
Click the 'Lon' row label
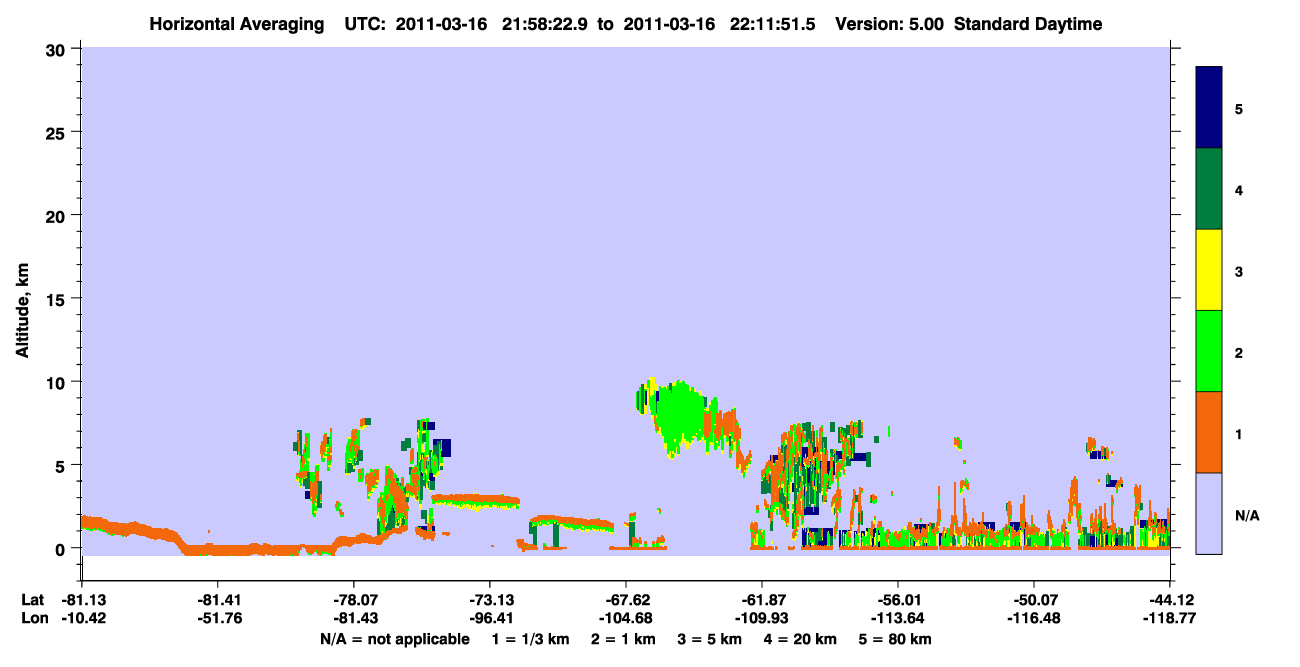33,619
